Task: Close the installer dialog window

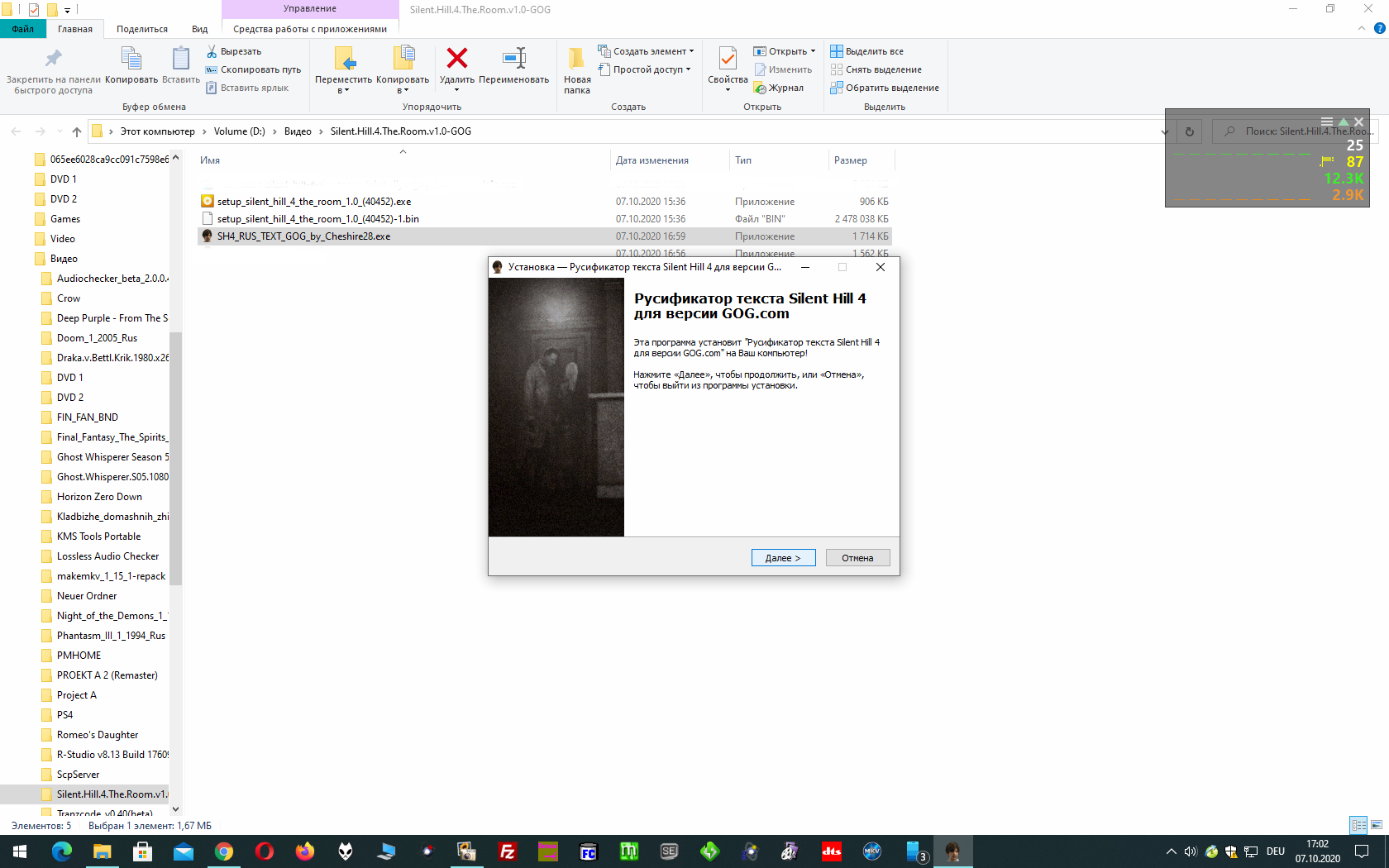Action: pyautogui.click(x=881, y=267)
